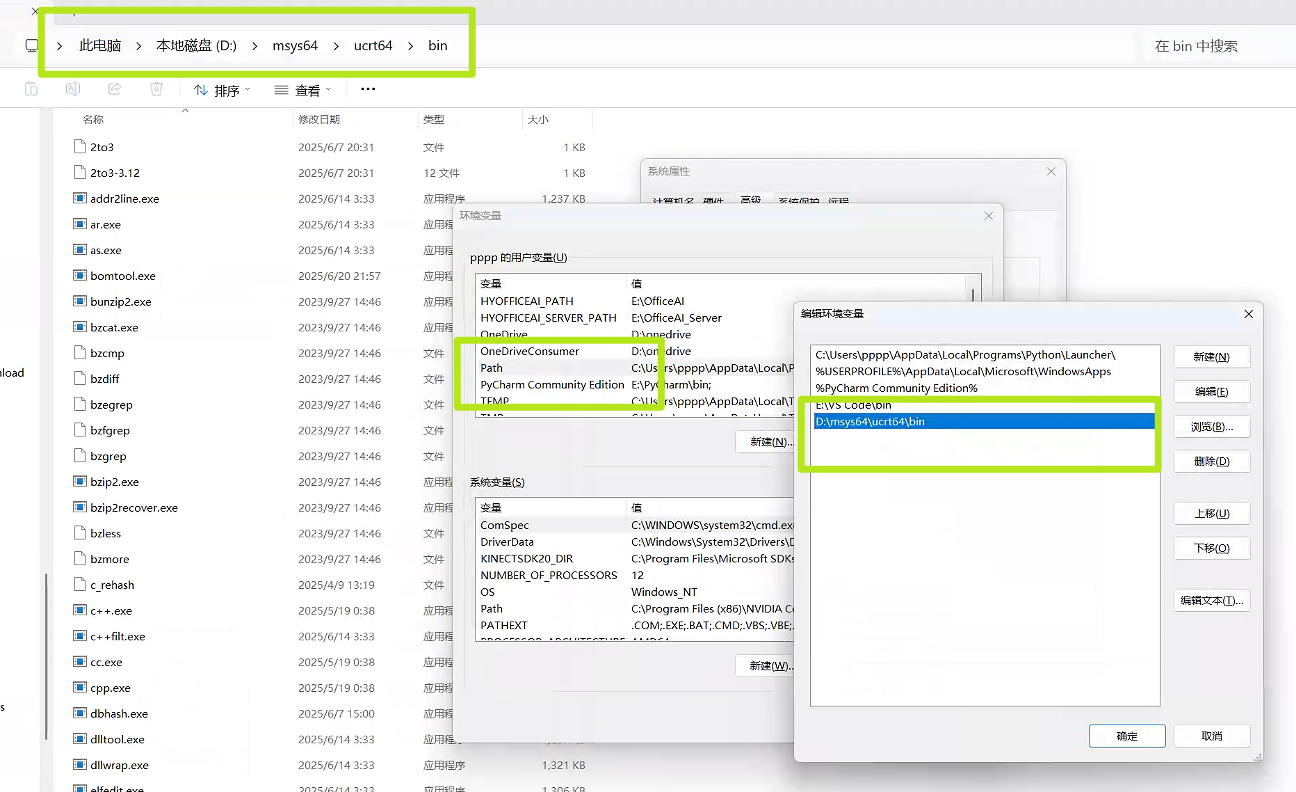The image size is (1296, 792).
Task: Click the c++.exe file icon
Action: coord(80,610)
